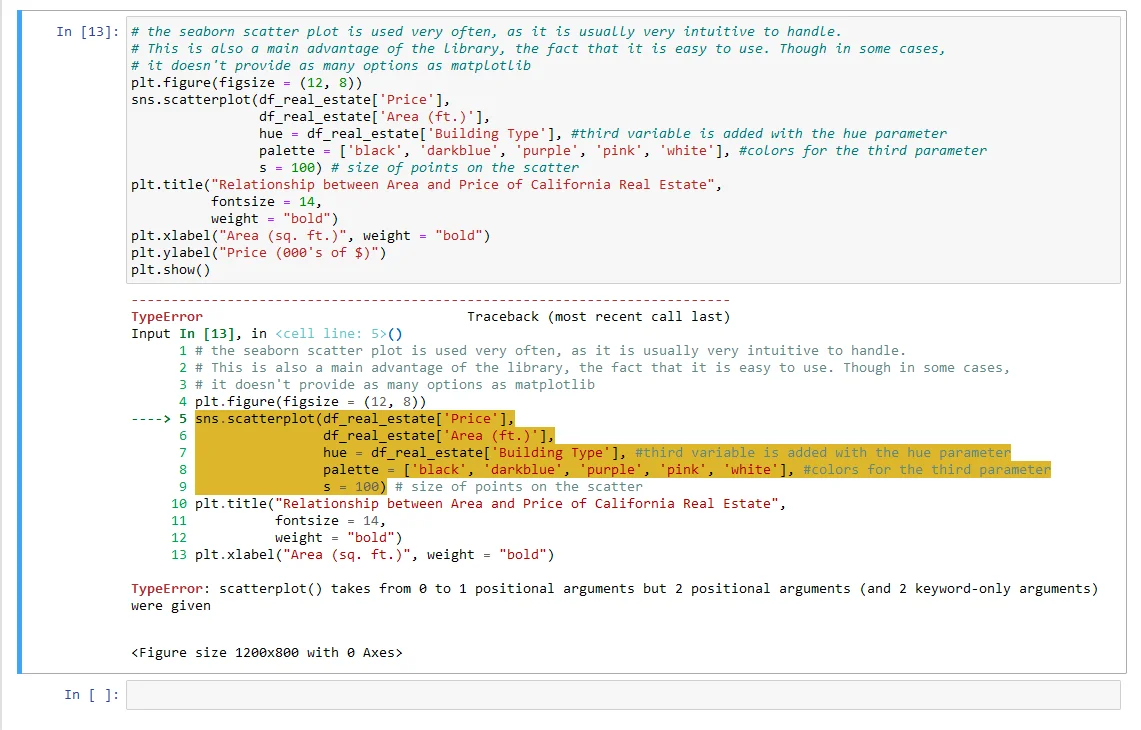Image resolution: width=1141 pixels, height=730 pixels.
Task: Select the In [13] cell prompt
Action: click(87, 32)
